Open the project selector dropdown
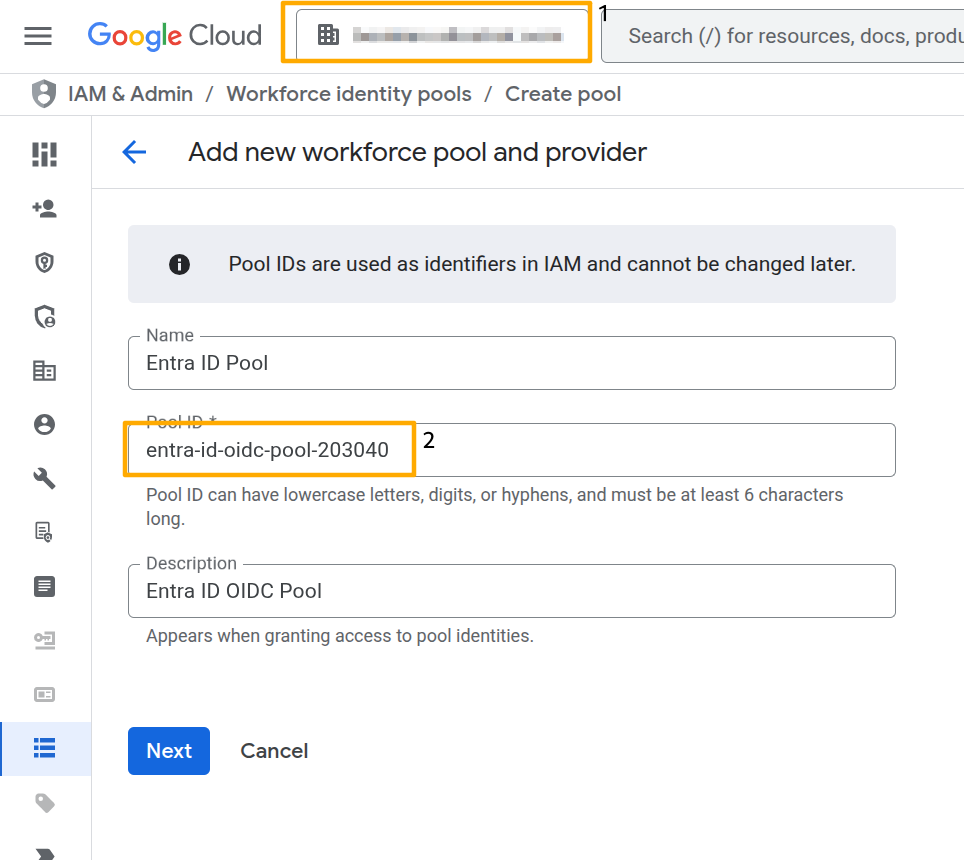964x860 pixels. coord(437,33)
